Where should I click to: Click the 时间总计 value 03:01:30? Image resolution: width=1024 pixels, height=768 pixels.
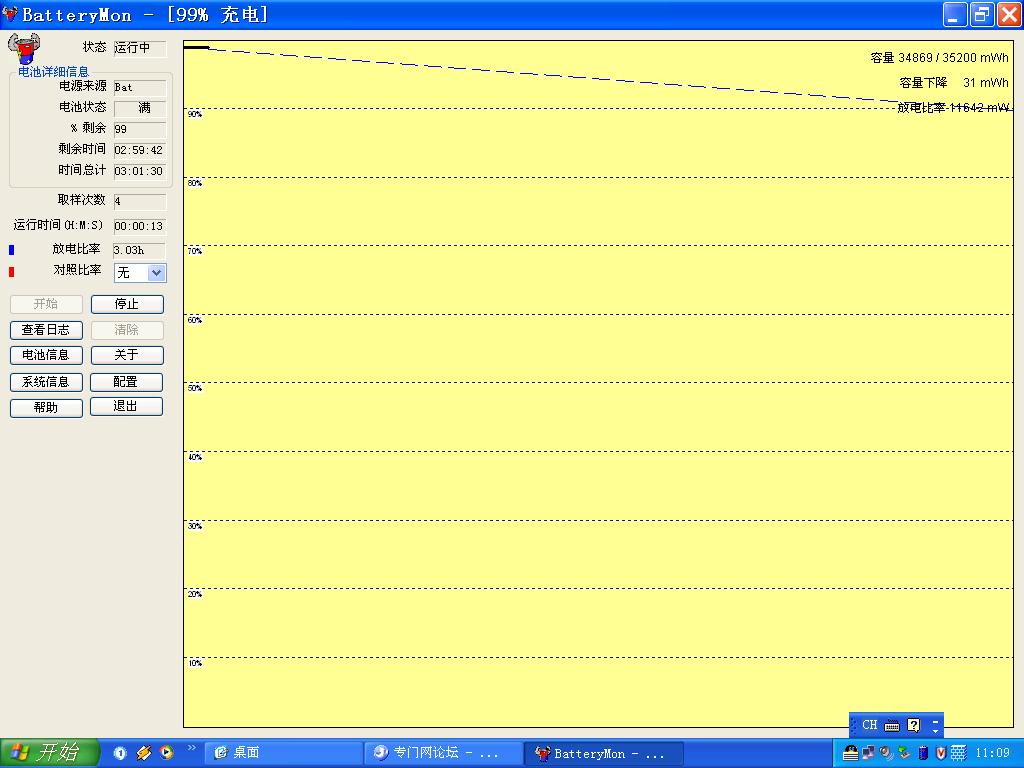[x=140, y=171]
